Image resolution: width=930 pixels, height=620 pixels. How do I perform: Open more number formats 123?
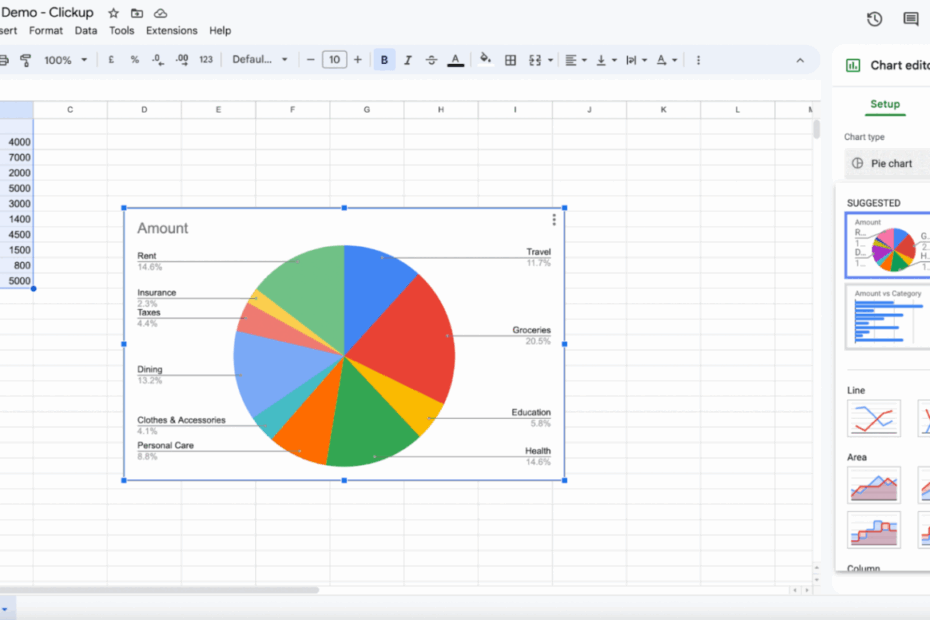(206, 60)
